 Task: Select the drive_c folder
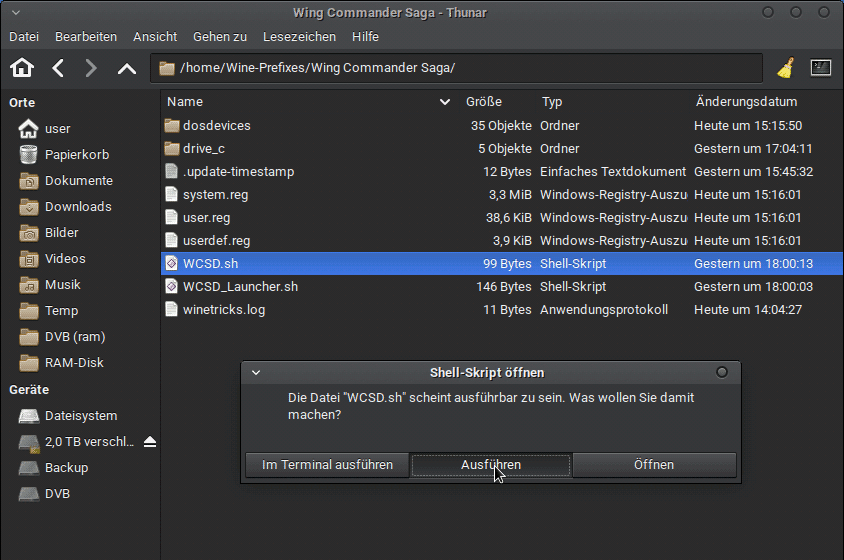(x=194, y=149)
